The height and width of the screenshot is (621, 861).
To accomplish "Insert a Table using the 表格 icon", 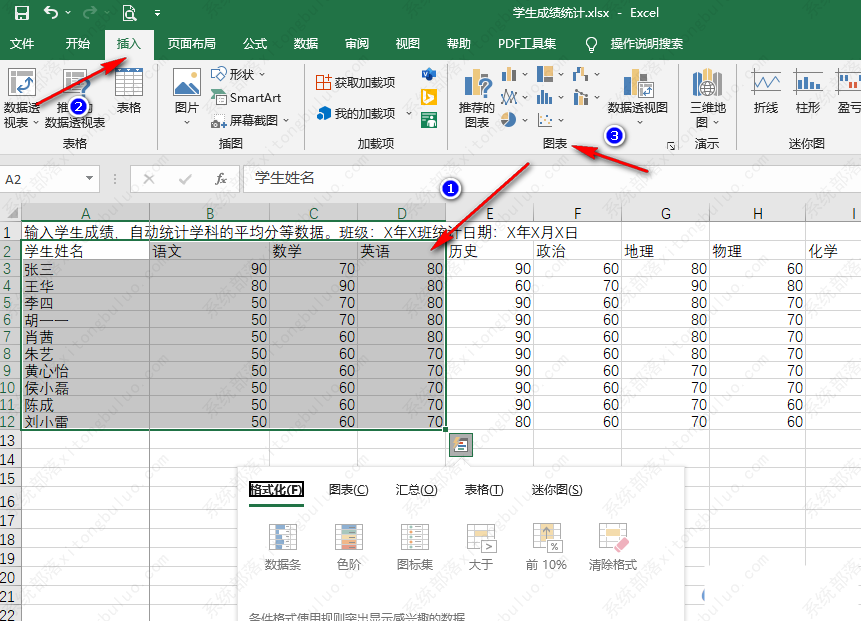I will pyautogui.click(x=129, y=91).
